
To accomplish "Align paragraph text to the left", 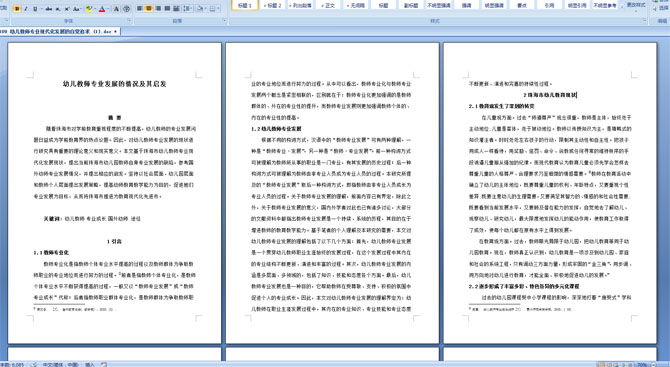I will (x=140, y=8).
